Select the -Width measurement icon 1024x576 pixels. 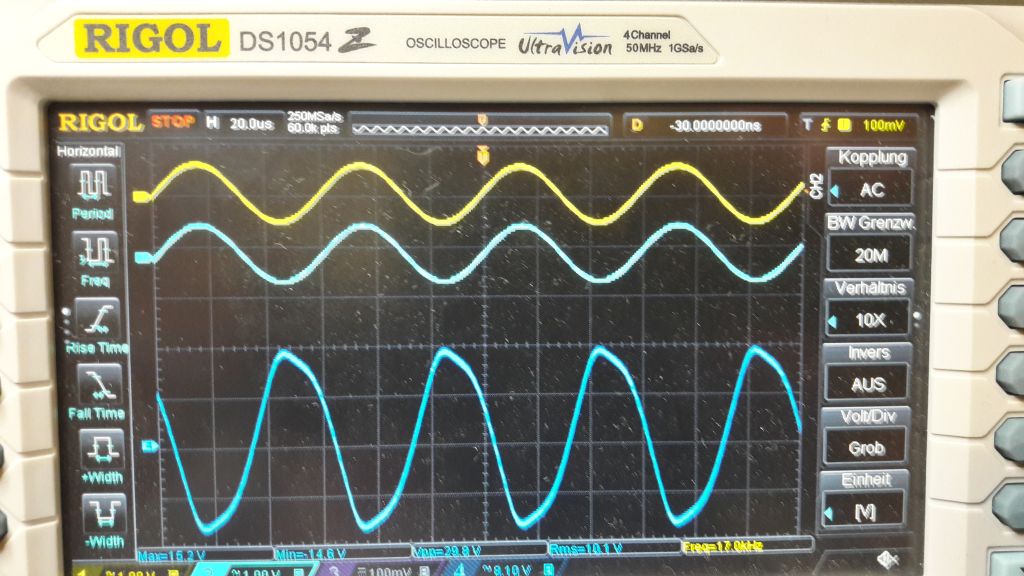pyautogui.click(x=104, y=514)
